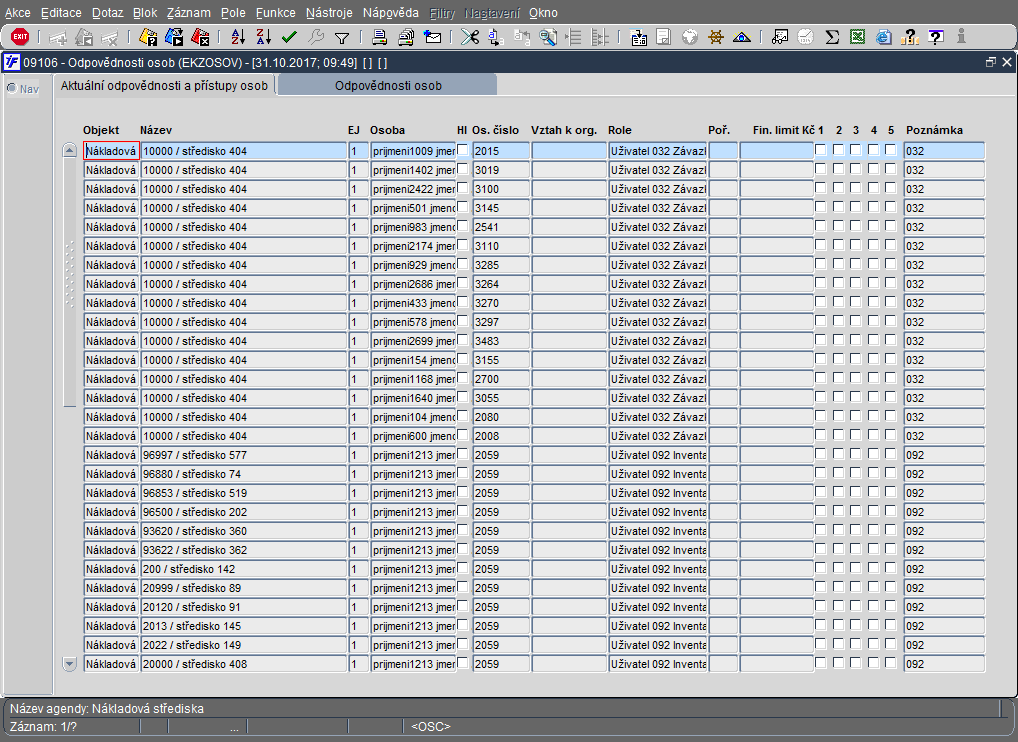Toggle HI checkbox for Os. číslo 3019
1018x742 pixels.
(463, 169)
